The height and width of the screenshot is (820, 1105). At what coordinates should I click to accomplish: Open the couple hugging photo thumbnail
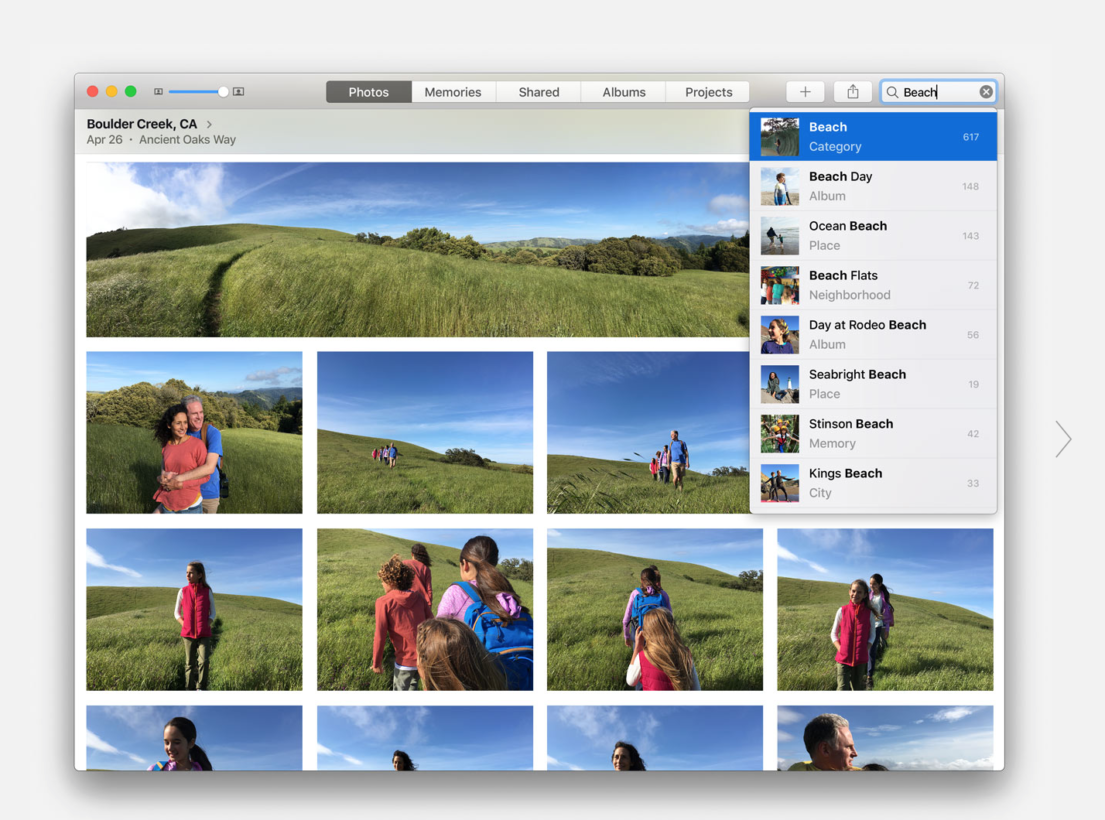tap(194, 432)
